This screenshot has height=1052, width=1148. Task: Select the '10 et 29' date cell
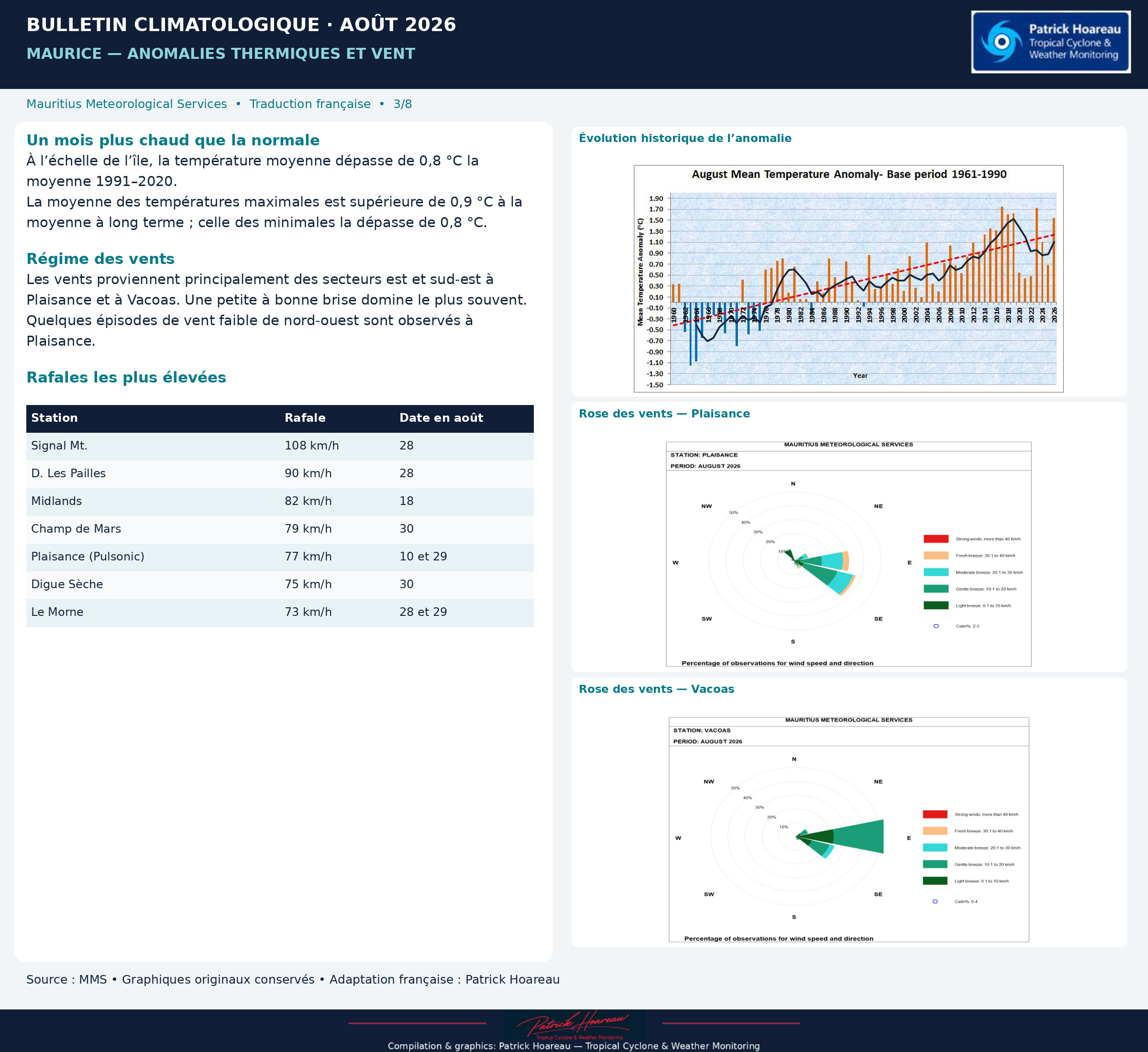(x=423, y=557)
